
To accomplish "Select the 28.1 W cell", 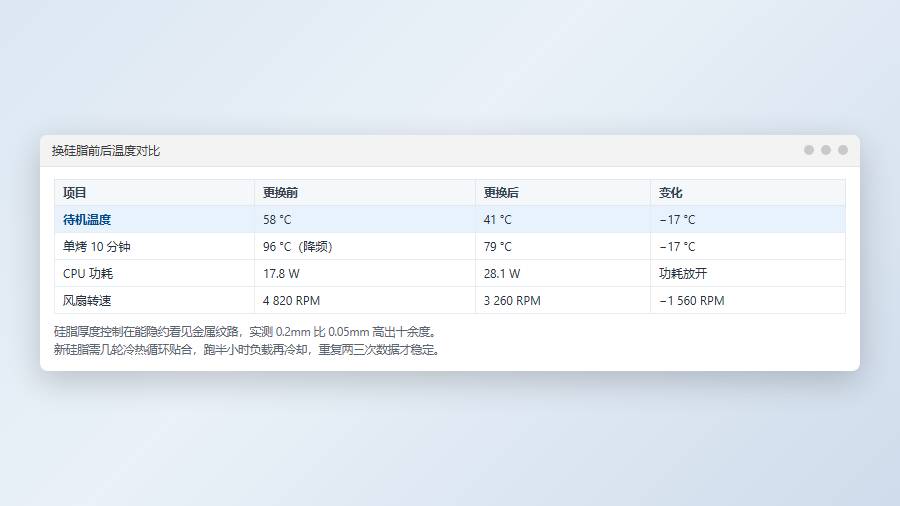I will click(562, 274).
